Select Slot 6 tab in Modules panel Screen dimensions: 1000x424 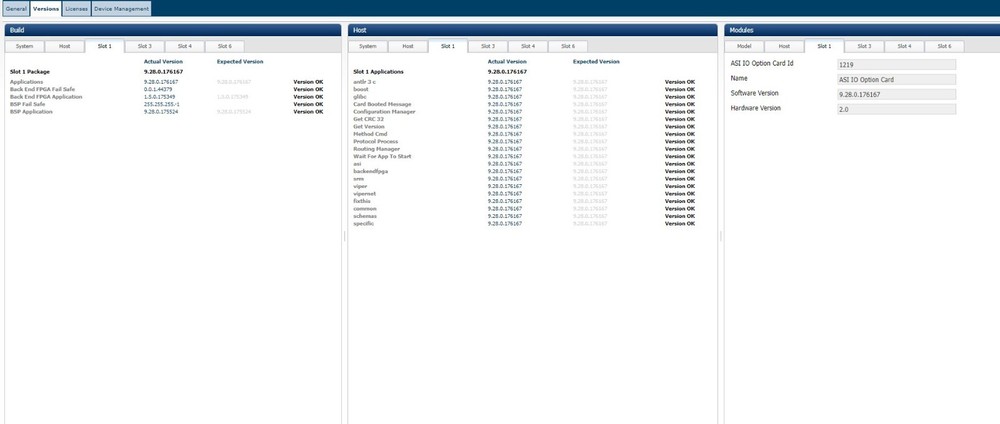[x=945, y=46]
